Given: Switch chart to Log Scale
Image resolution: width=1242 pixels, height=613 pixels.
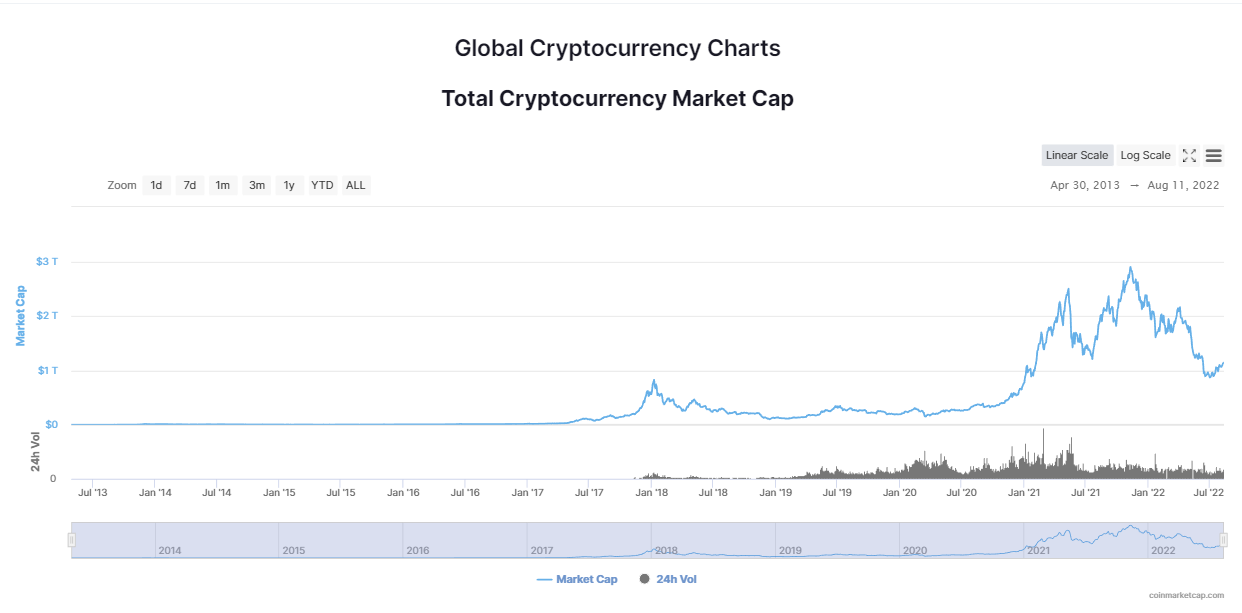Looking at the screenshot, I should (x=1145, y=155).
